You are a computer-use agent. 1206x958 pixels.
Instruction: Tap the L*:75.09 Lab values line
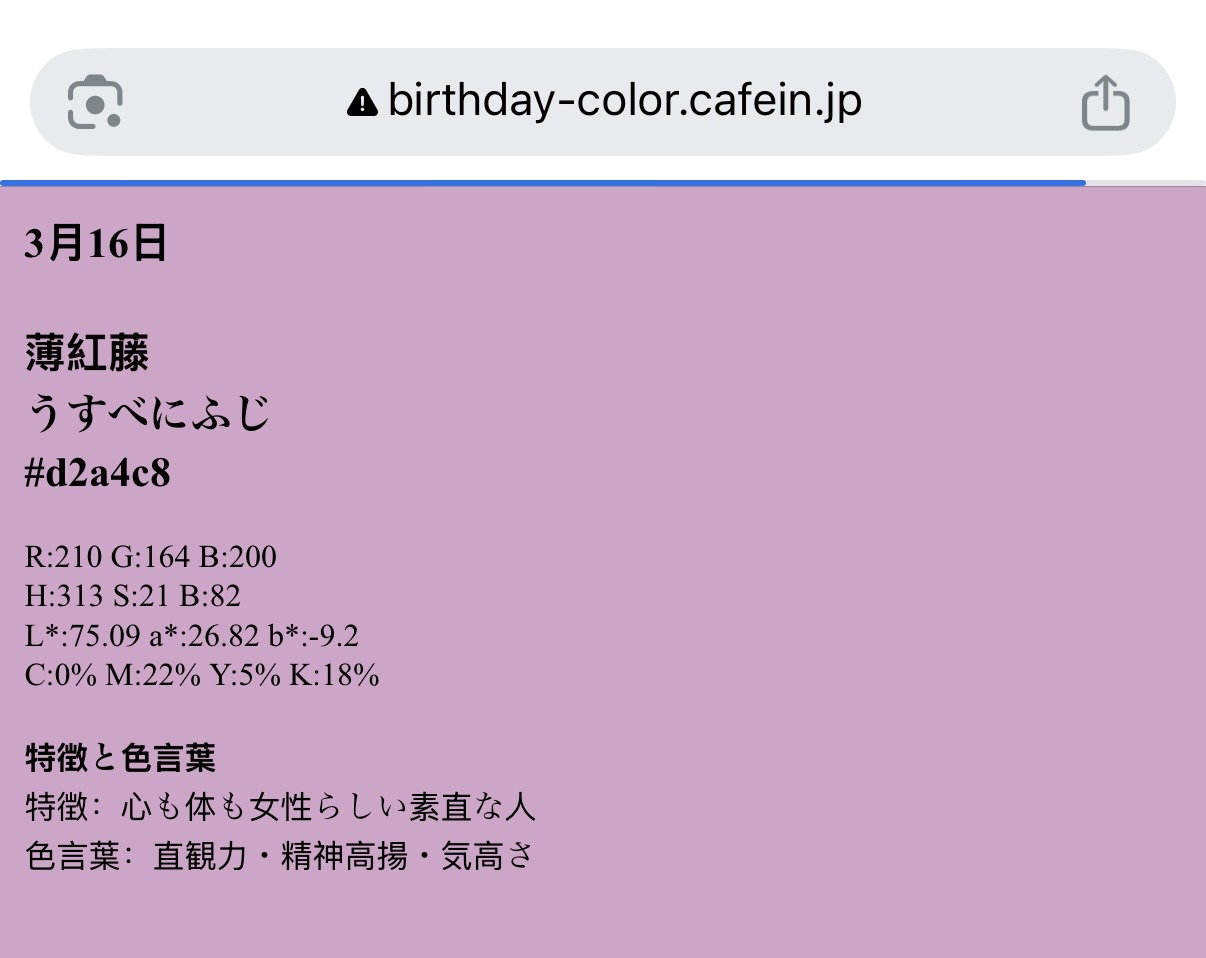(x=192, y=636)
